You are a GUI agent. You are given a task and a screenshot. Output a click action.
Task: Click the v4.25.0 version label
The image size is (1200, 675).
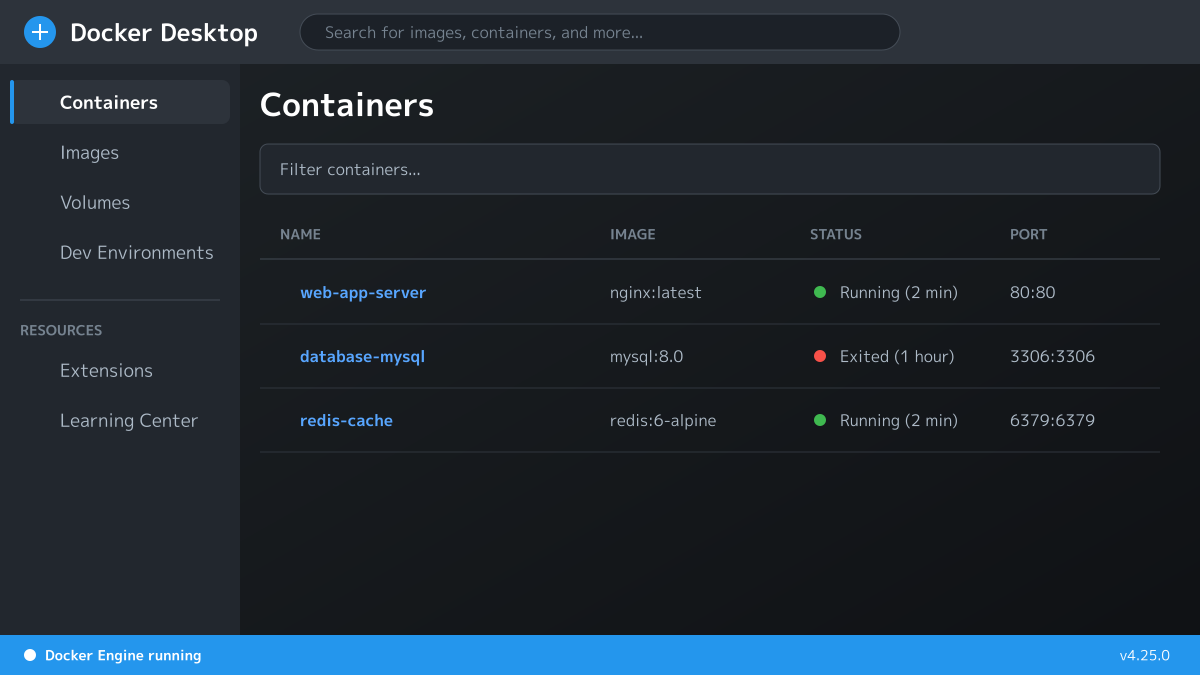click(1145, 655)
